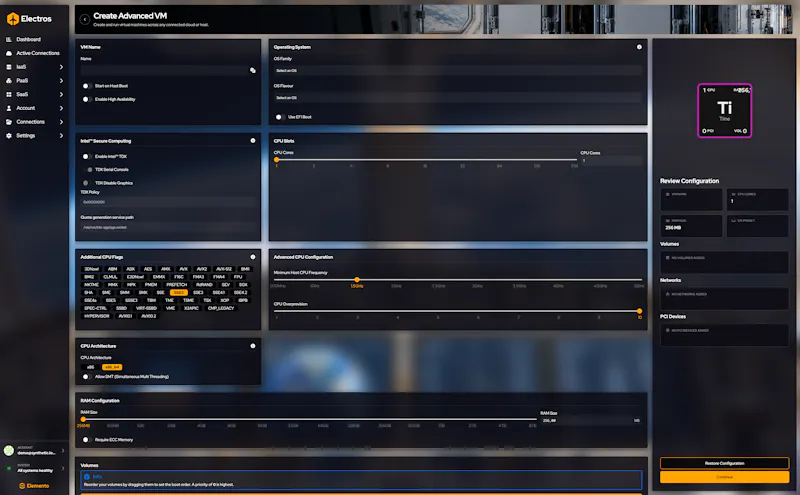Open the Dashboard menu item
The image size is (800, 495).
tap(34, 39)
